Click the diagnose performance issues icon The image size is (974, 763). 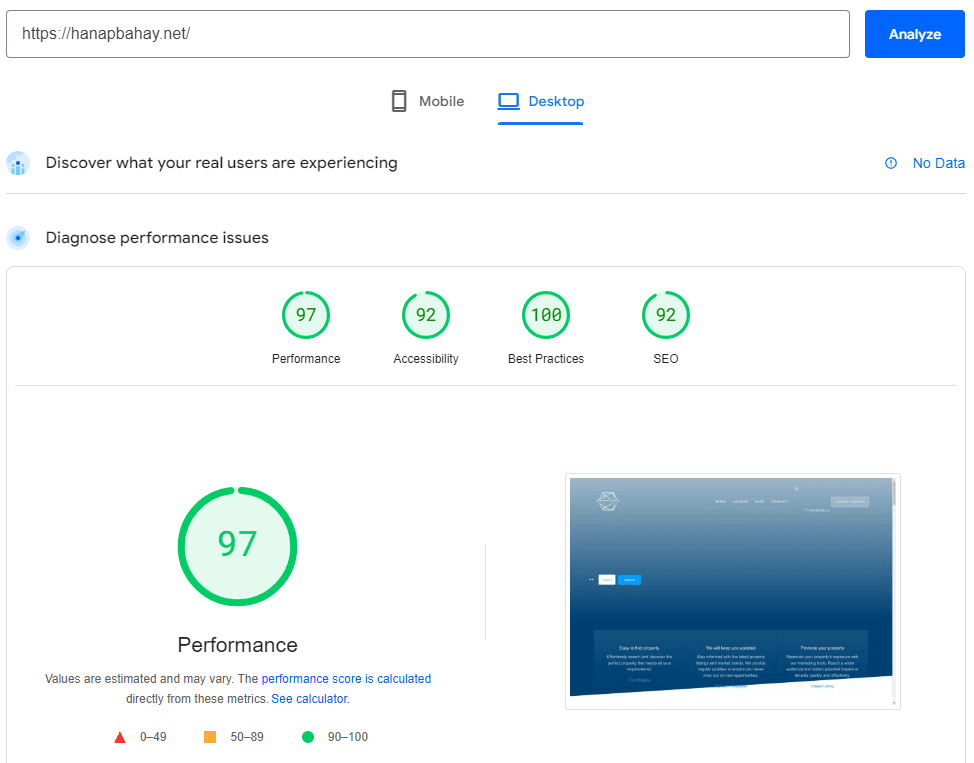[18, 238]
